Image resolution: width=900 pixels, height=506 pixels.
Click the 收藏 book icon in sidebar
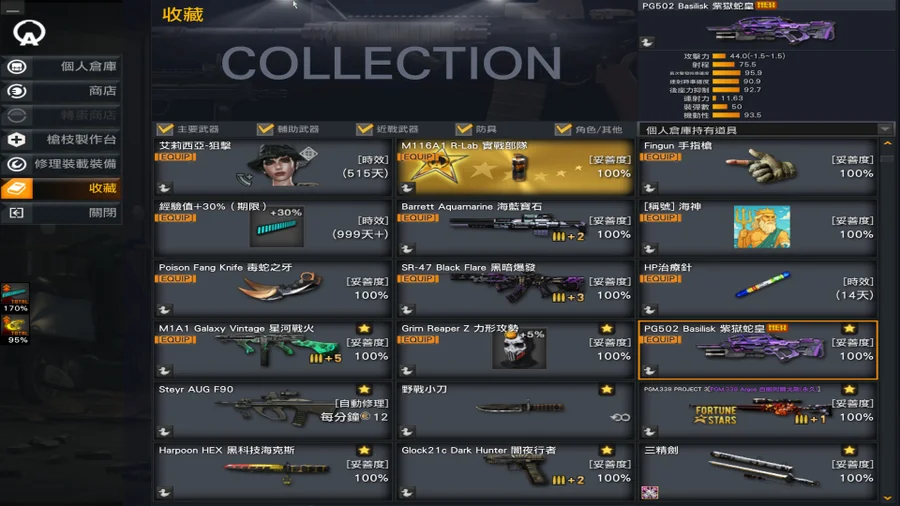point(17,188)
